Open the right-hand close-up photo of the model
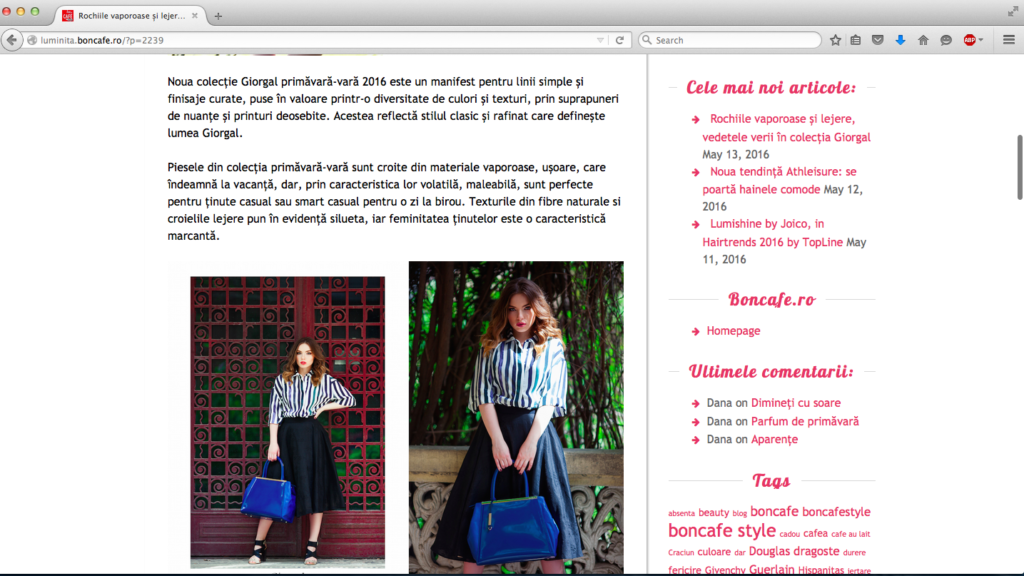1024x576 pixels. (516, 417)
